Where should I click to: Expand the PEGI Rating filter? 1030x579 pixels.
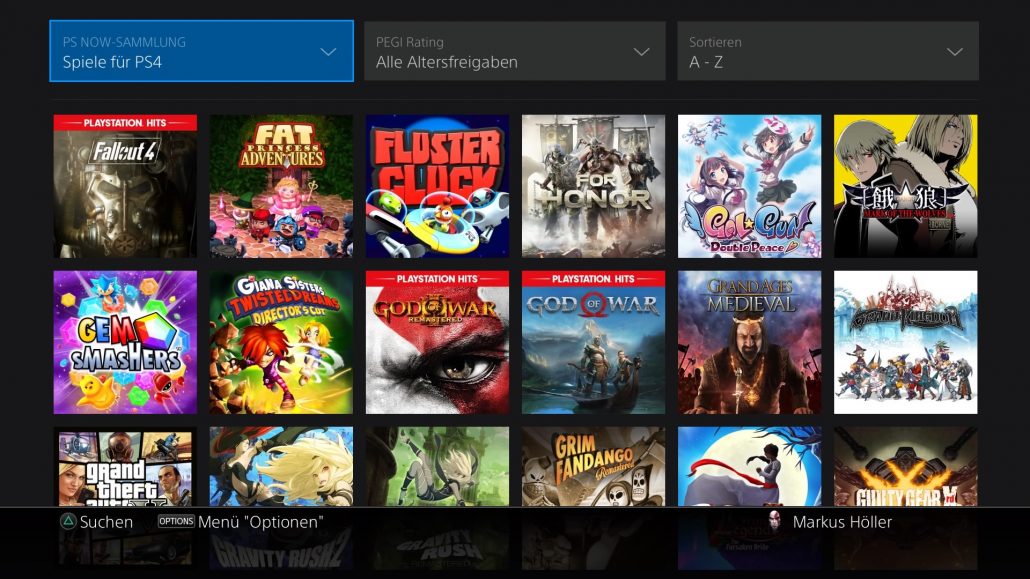[x=514, y=51]
